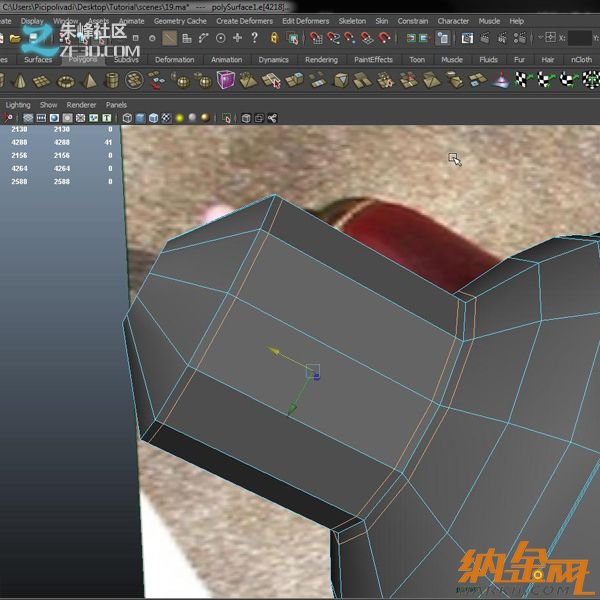
Task: Create a polygon pyramid from the shelf
Action: coord(89,81)
